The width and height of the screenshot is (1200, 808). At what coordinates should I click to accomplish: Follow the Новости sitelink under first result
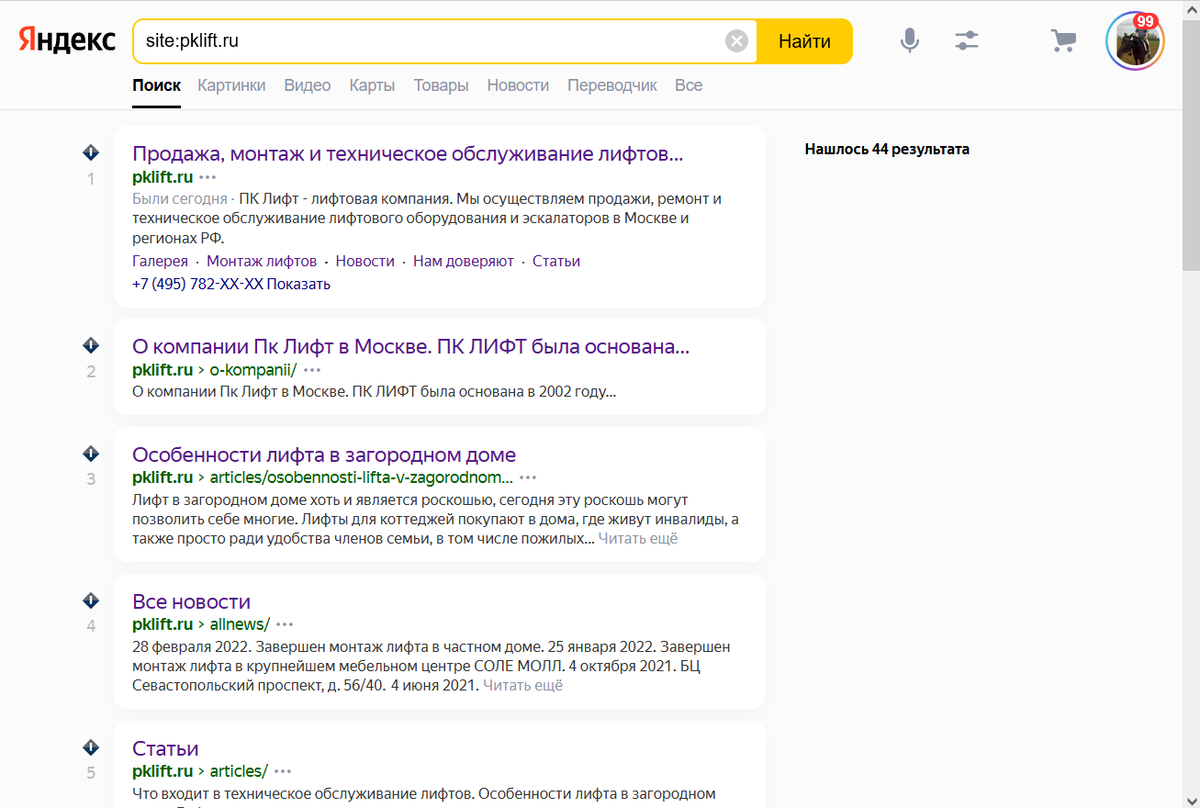[x=365, y=261]
